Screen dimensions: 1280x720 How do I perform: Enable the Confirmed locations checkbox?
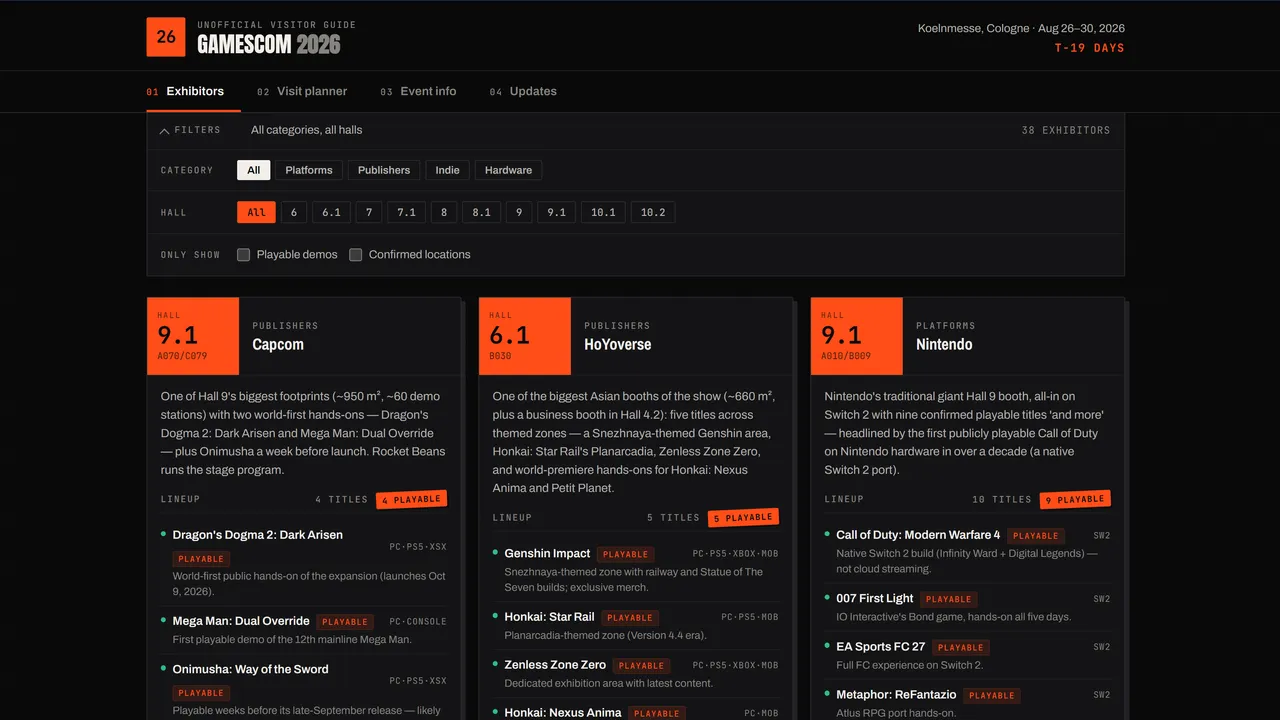(355, 255)
